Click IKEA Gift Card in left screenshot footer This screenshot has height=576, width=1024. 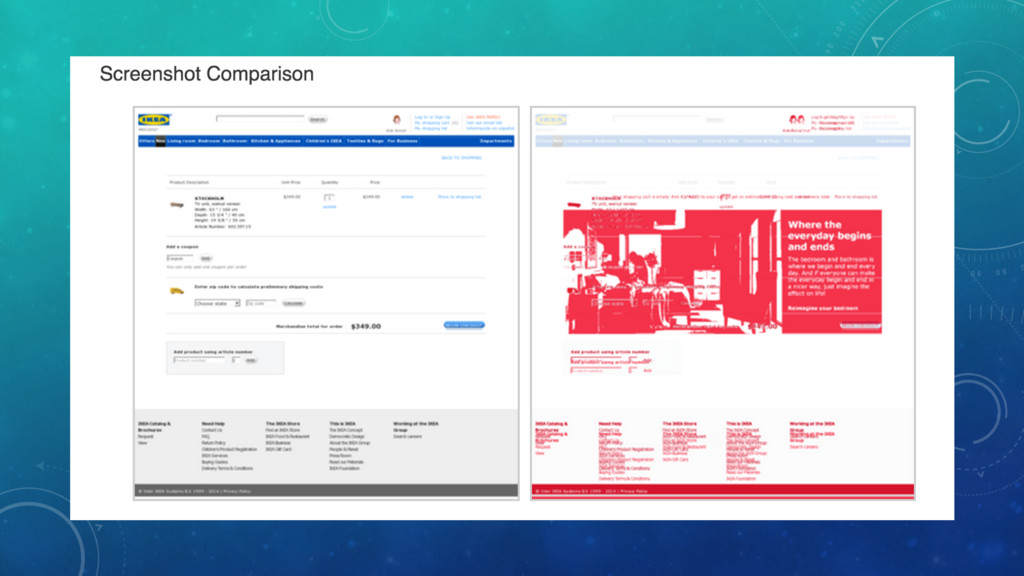[278, 449]
